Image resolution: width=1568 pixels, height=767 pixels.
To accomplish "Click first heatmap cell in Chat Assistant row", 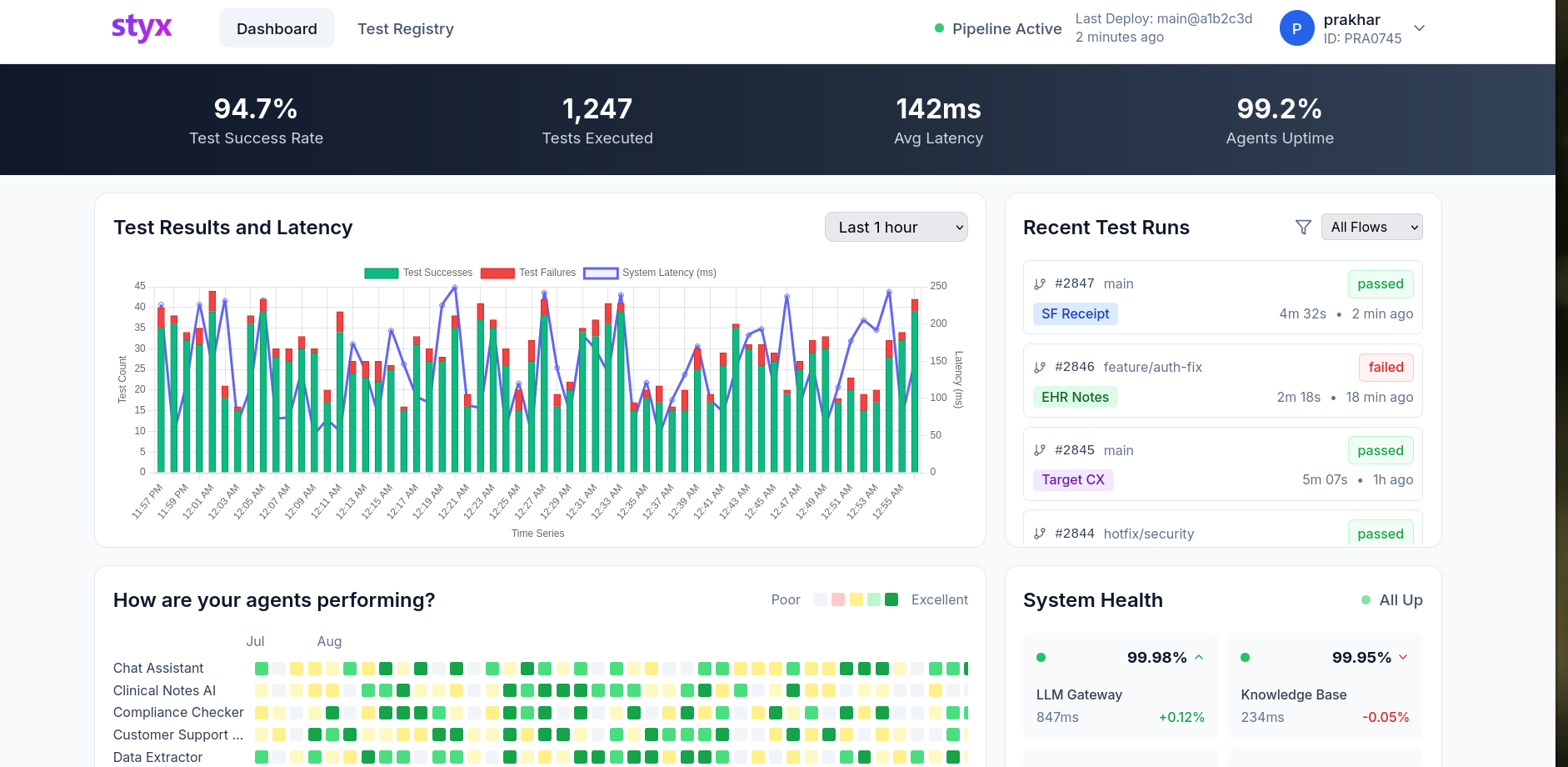I will click(262, 669).
